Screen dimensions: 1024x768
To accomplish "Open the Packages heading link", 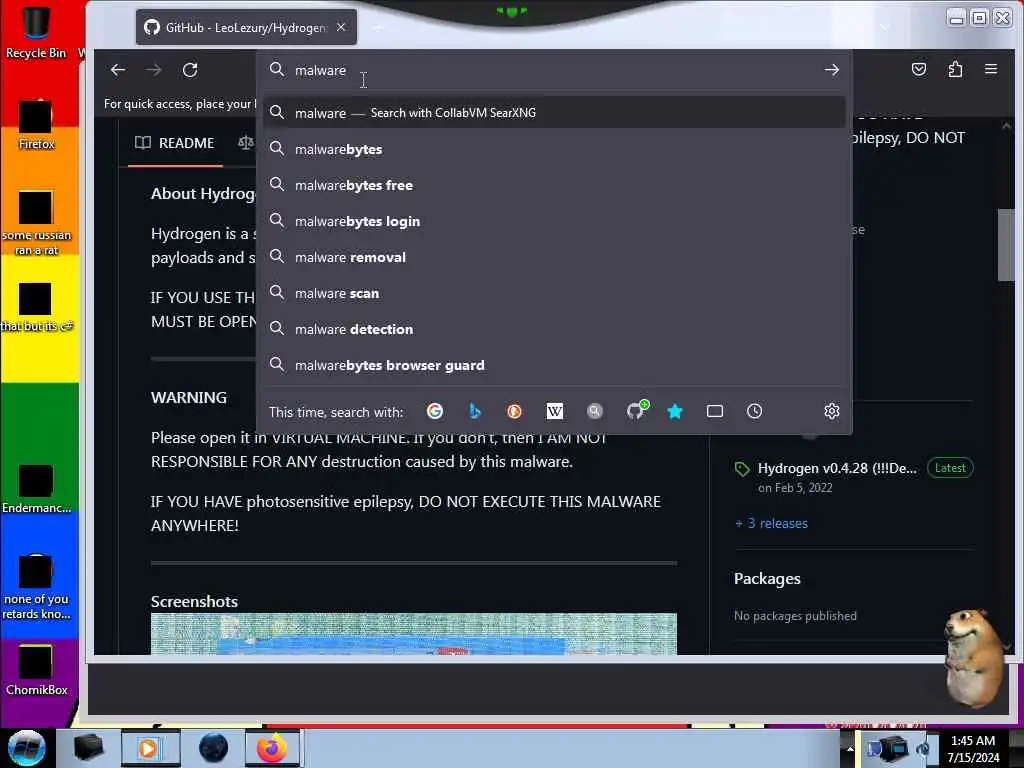I will [x=767, y=579].
